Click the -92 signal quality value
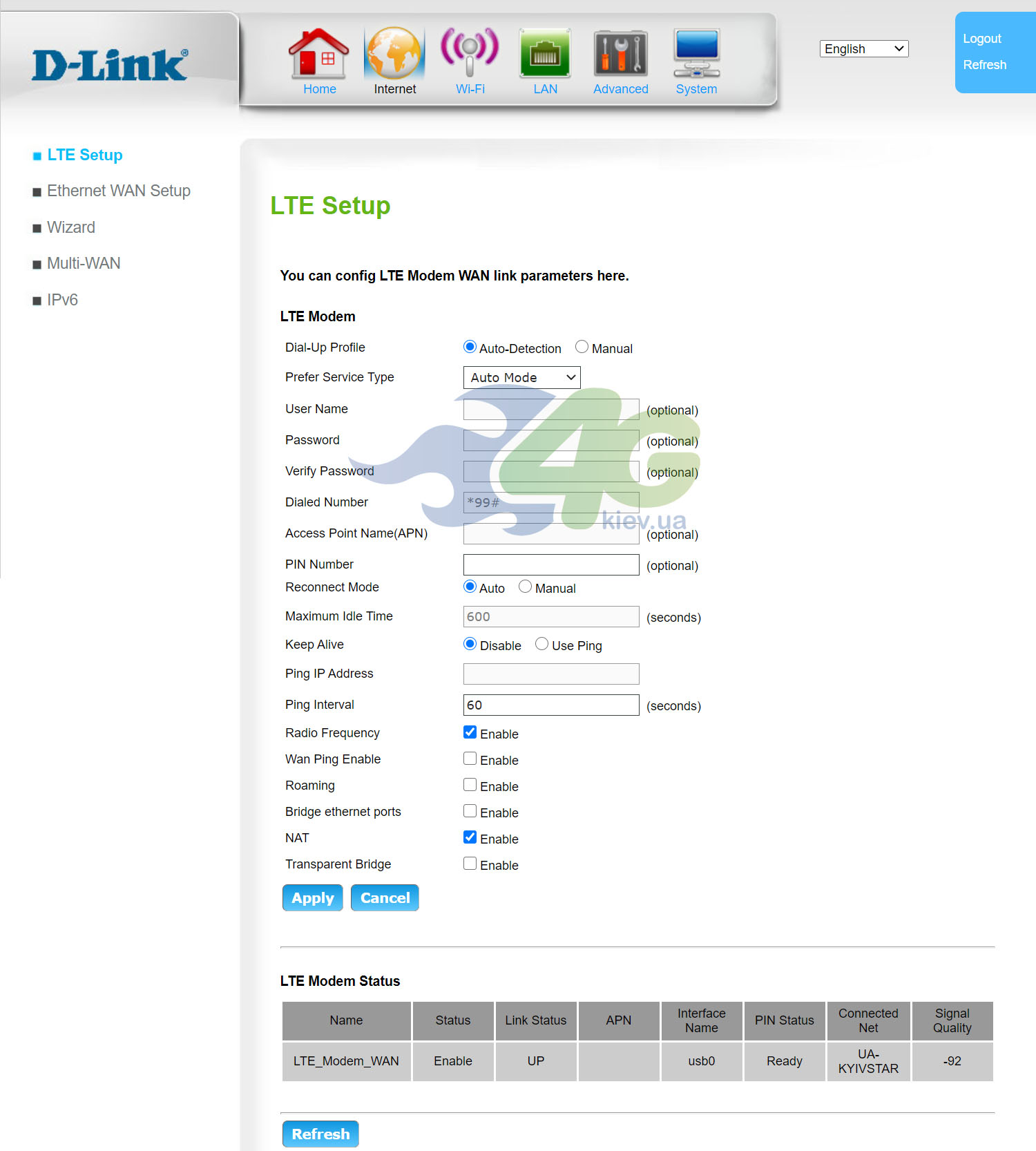 pos(952,1061)
